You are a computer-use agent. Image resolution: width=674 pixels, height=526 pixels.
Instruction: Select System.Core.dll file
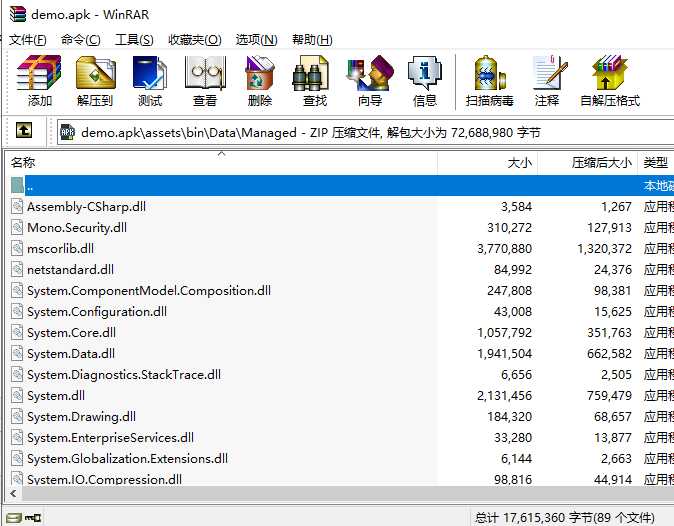(x=340, y=332)
